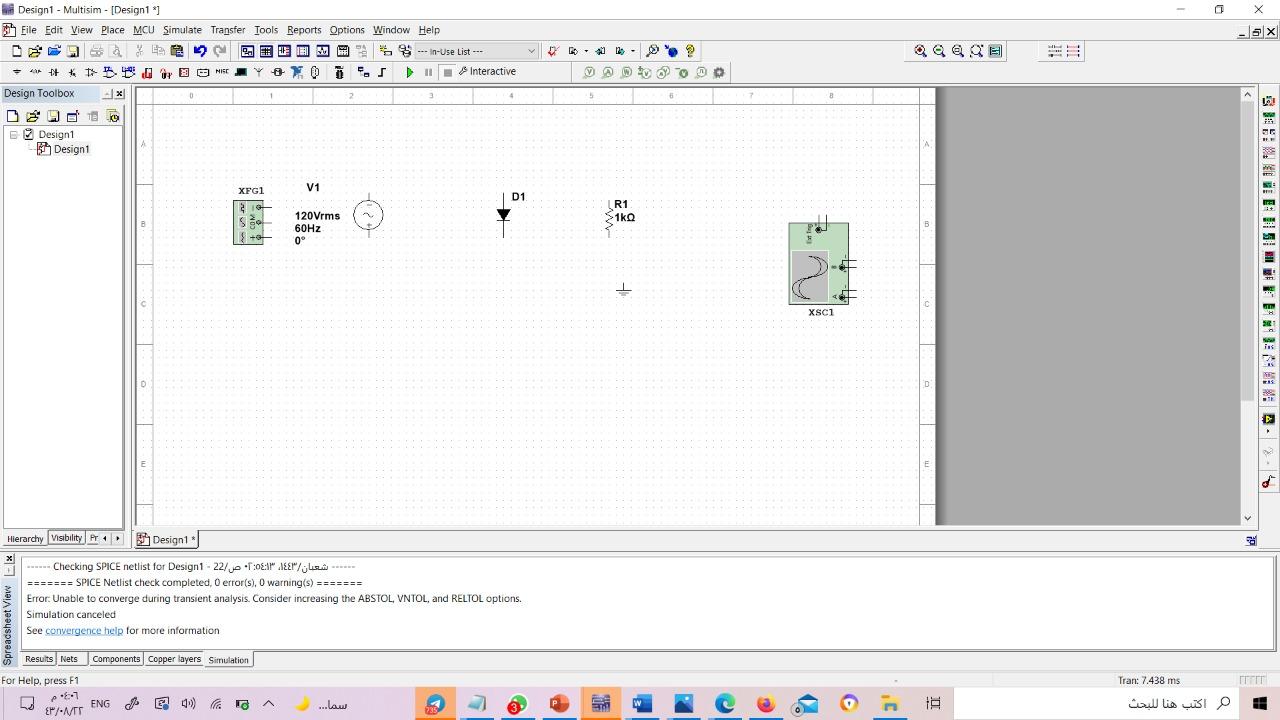Click the Zoom in magnifier icon
Viewport: 1280px width, 720px height.
tap(920, 51)
